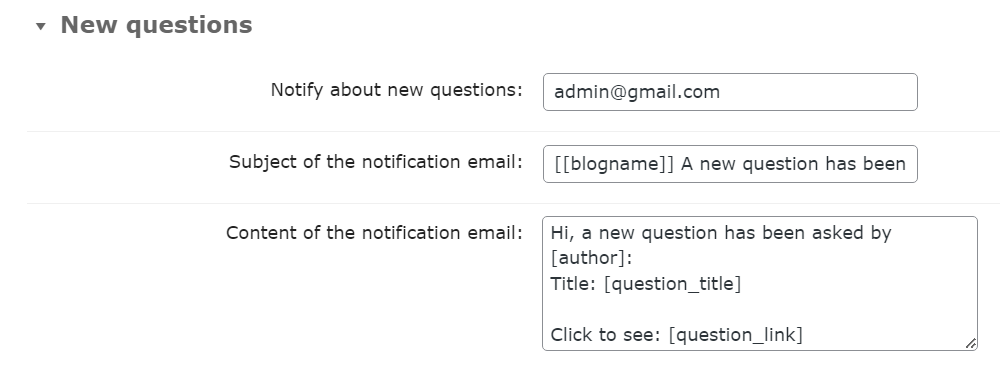Place cursor in admin@gmail.com text

[636, 92]
